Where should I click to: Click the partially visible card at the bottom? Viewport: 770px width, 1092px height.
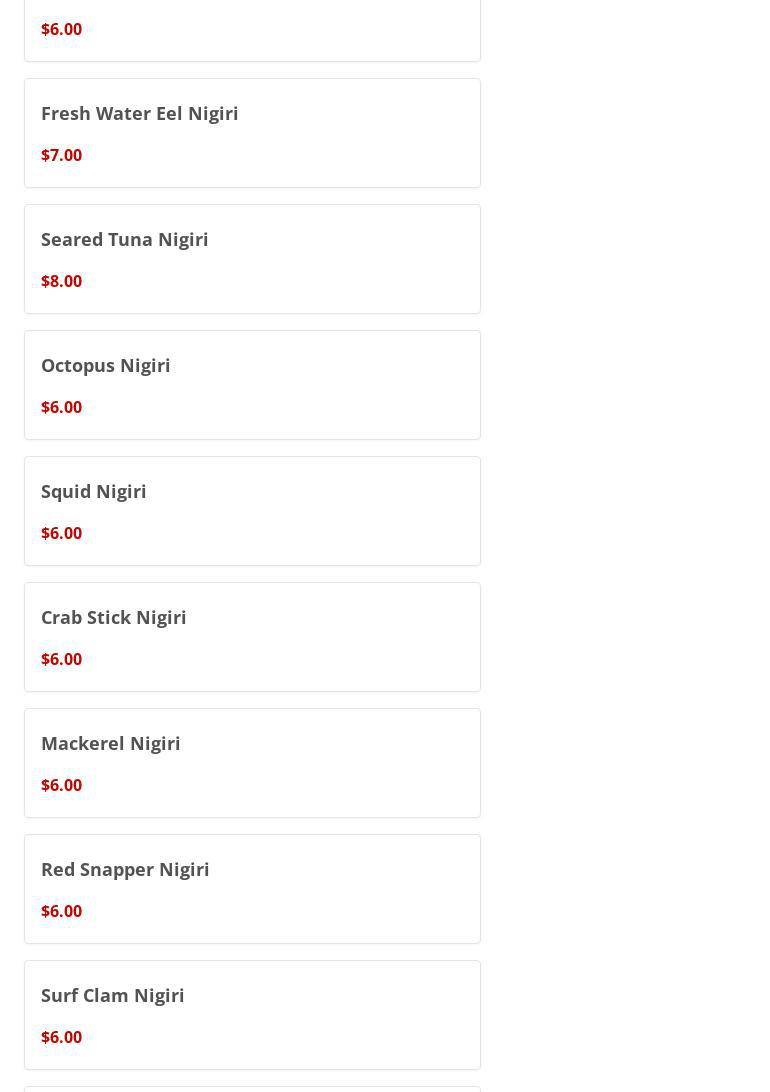point(252,1089)
